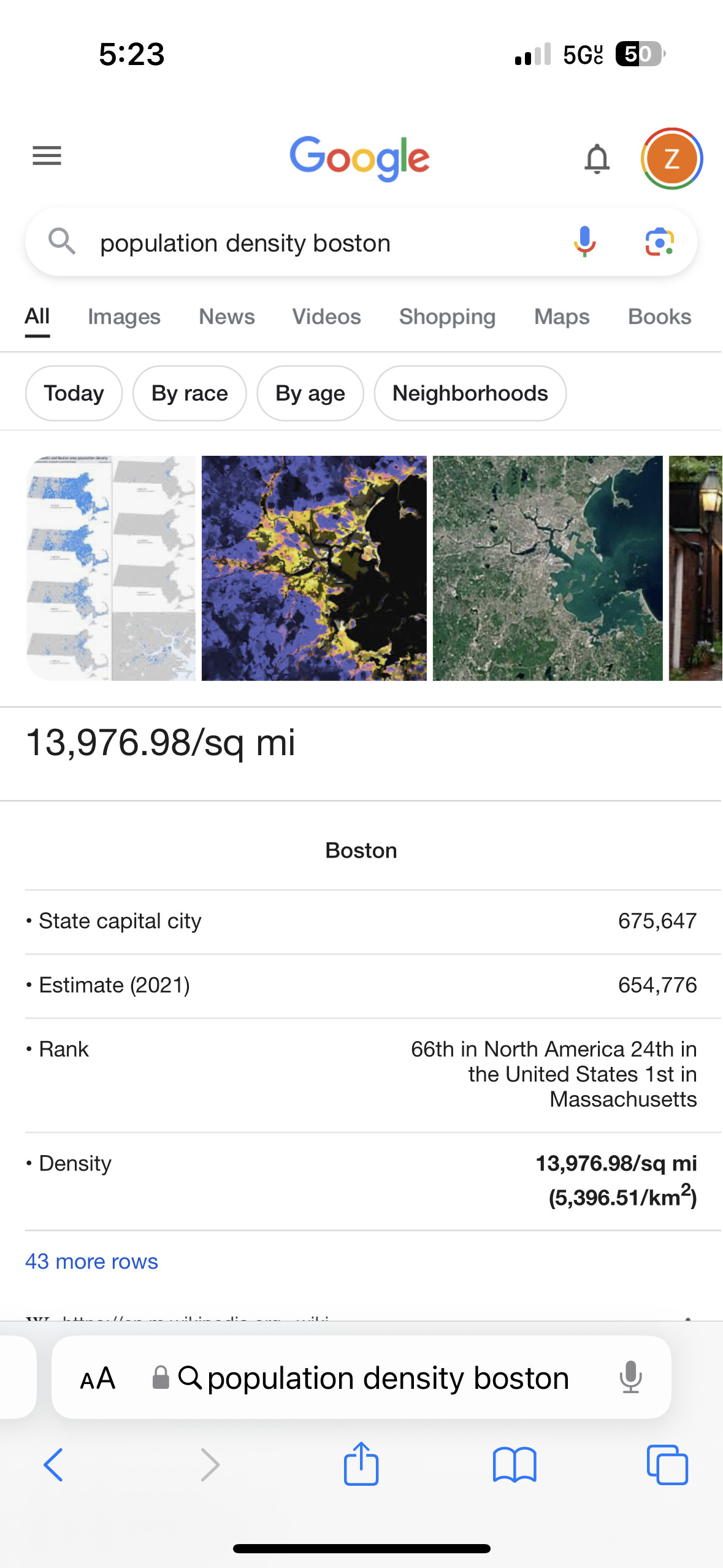Go back with Safari back arrow
Viewport: 723px width, 1568px height.
(53, 1465)
